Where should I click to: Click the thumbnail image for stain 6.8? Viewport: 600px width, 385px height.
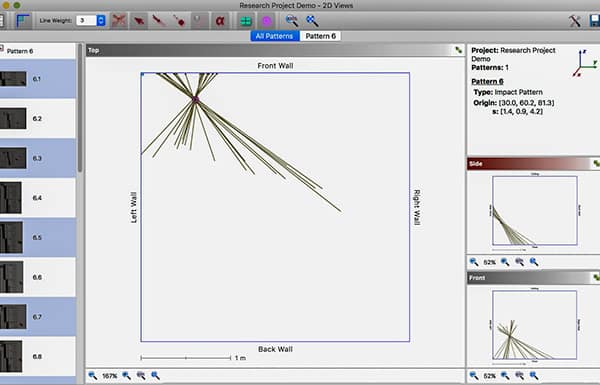[x=11, y=356]
